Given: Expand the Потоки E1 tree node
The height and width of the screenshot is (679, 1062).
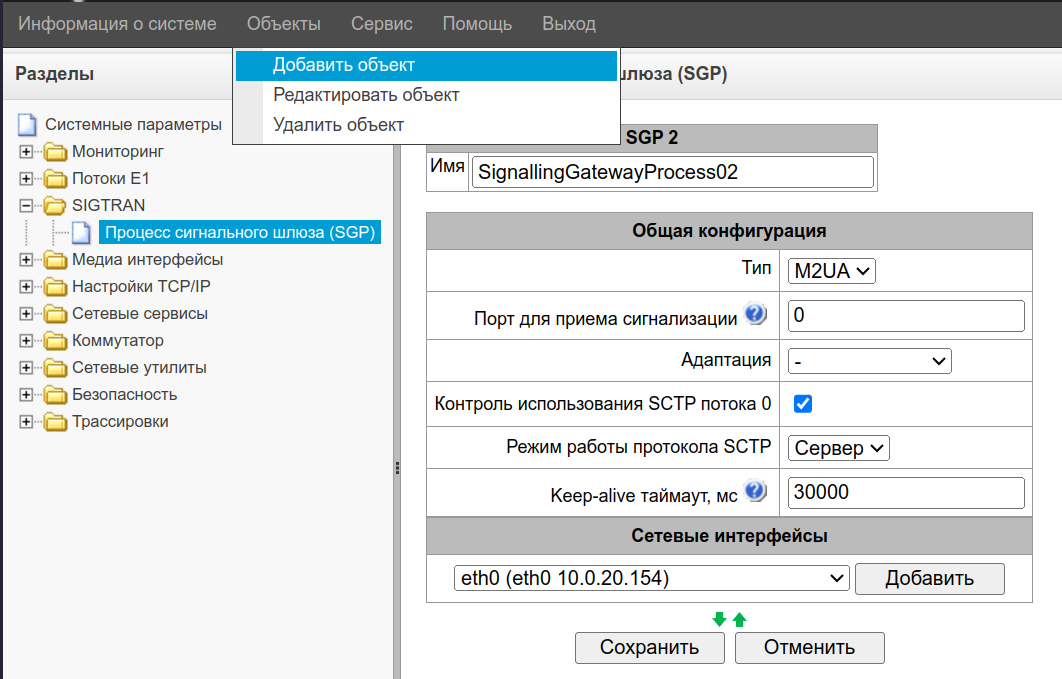Looking at the screenshot, I should coord(26,179).
